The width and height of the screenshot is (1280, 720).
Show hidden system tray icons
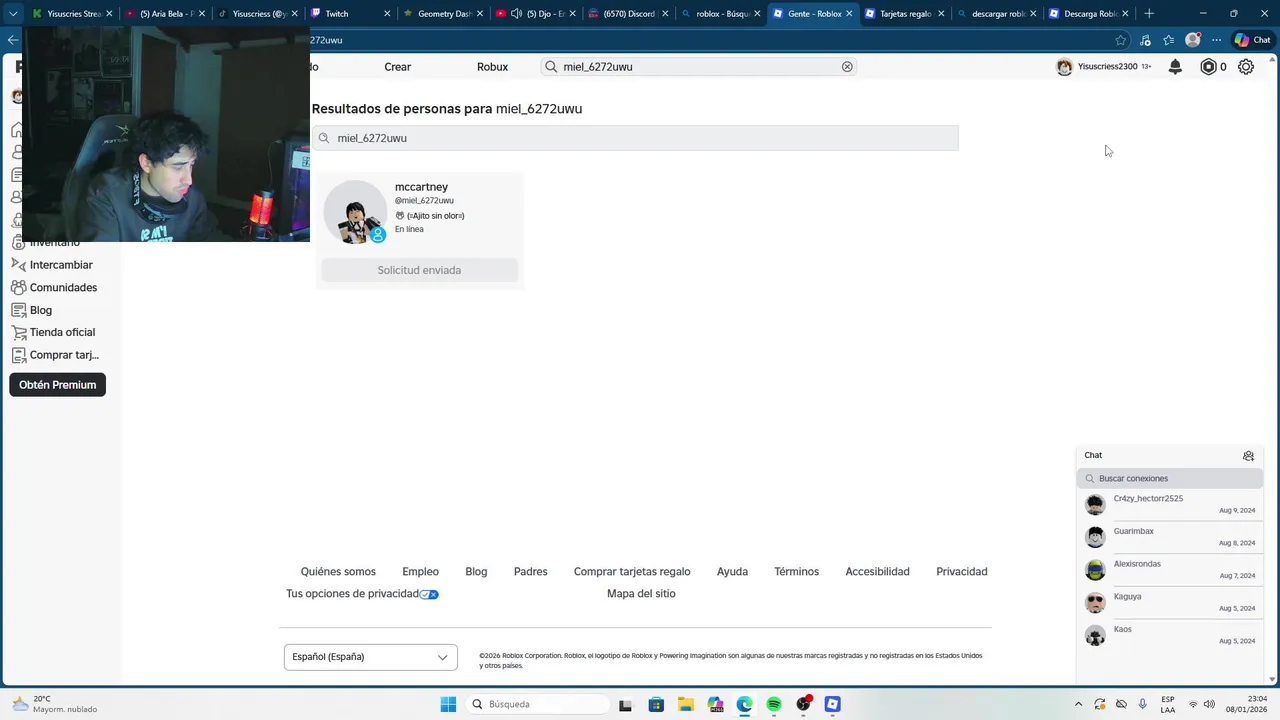pyautogui.click(x=1078, y=704)
